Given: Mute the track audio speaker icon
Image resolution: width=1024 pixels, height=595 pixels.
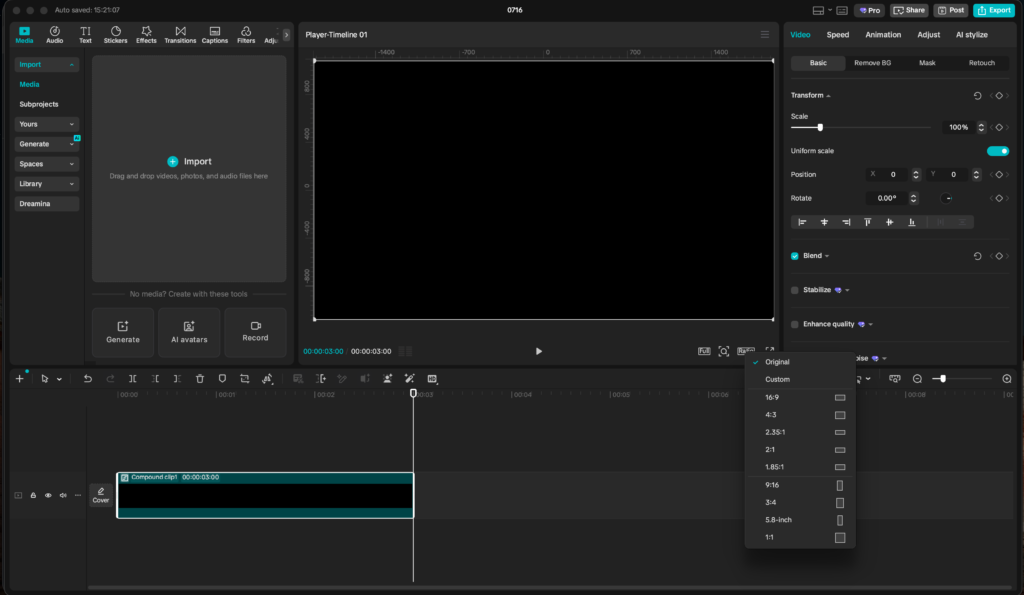Looking at the screenshot, I should tap(63, 496).
